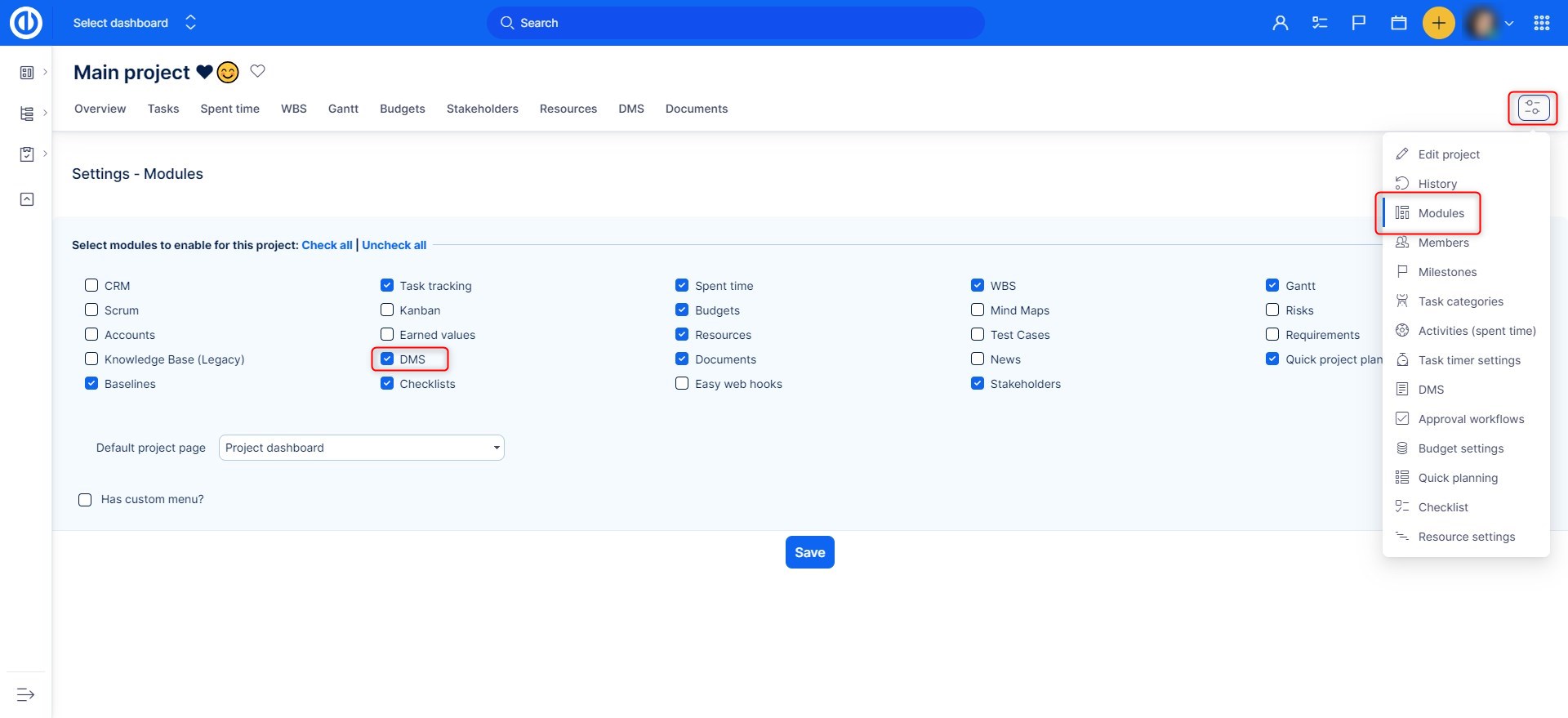Open the user avatar dropdown arrow
The width and height of the screenshot is (1568, 718).
1509,24
